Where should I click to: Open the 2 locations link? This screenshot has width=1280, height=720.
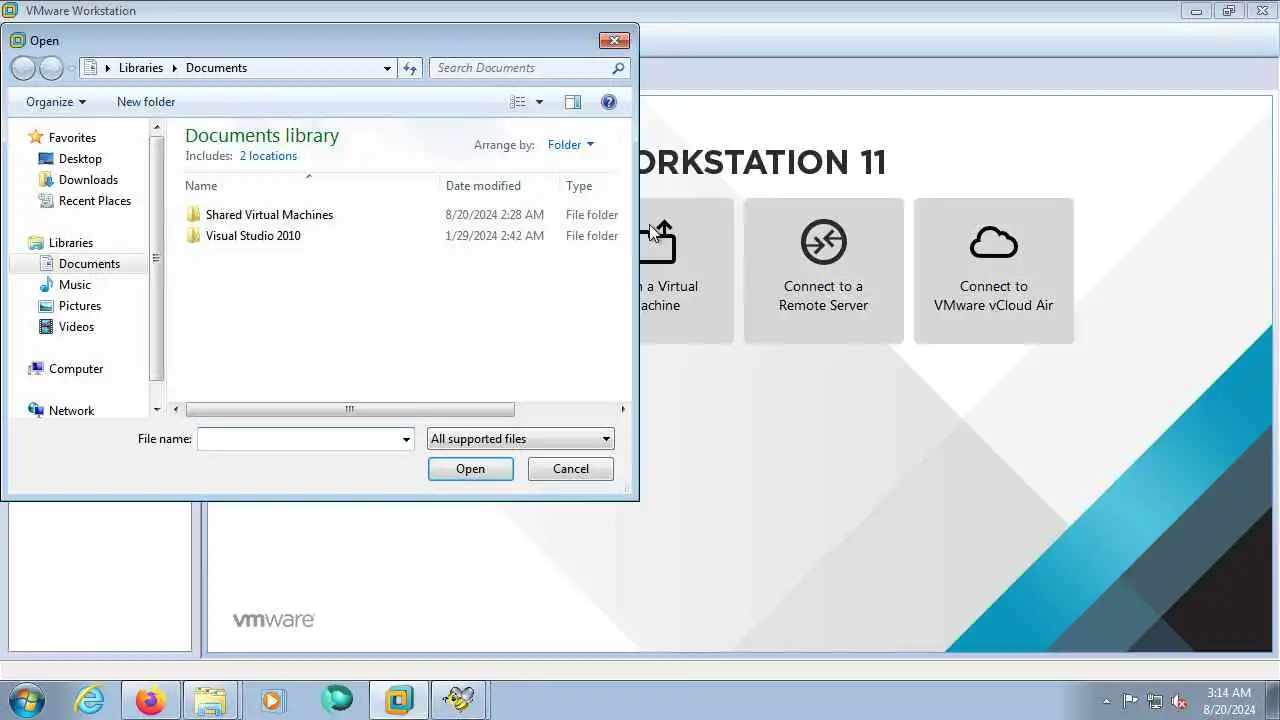(x=268, y=156)
